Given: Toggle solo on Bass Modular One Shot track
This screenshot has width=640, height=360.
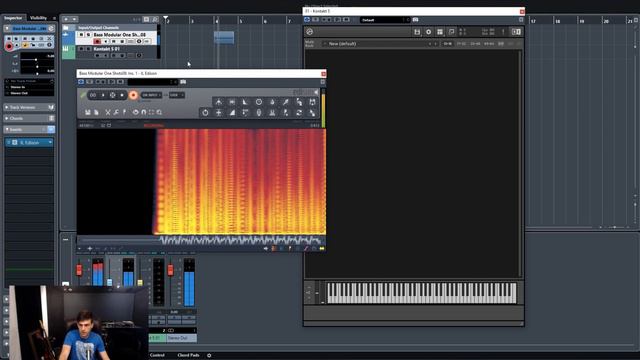Looking at the screenshot, I should [x=88, y=35].
